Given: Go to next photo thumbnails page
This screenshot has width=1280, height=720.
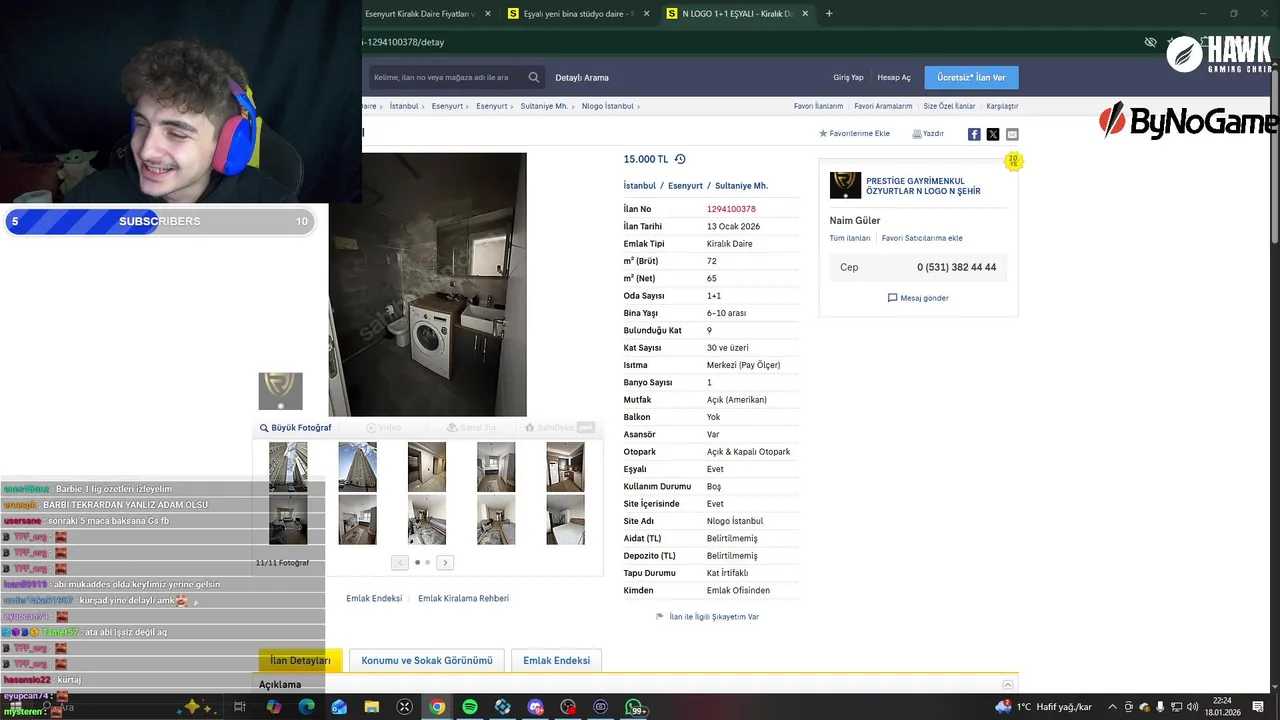Looking at the screenshot, I should pyautogui.click(x=445, y=562).
